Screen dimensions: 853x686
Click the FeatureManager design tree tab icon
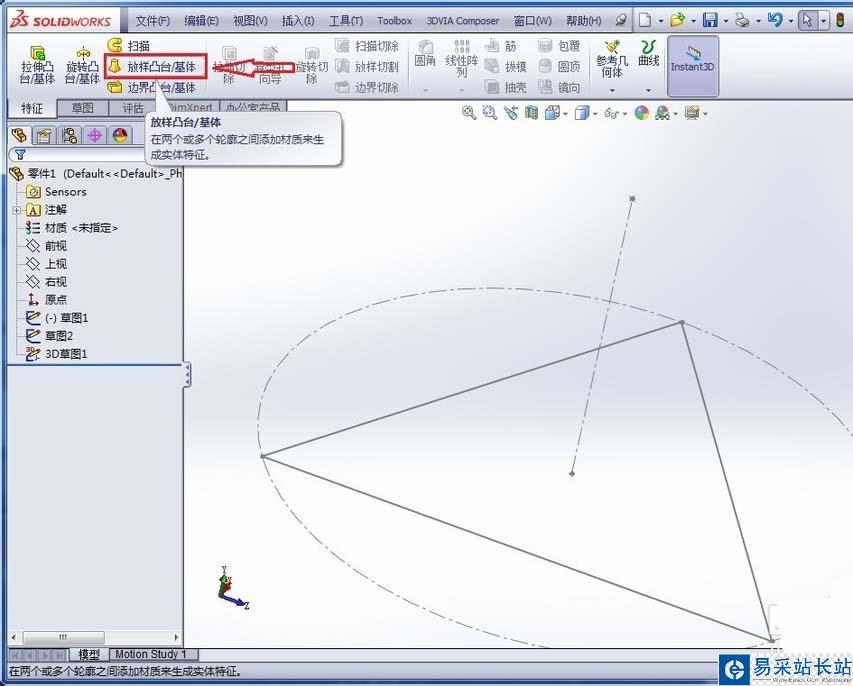(x=20, y=134)
